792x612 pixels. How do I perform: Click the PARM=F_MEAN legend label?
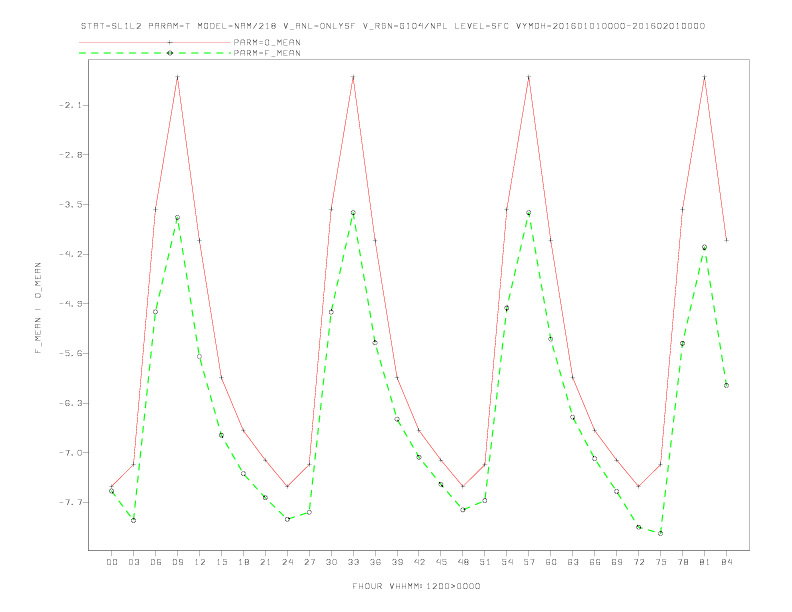click(267, 53)
